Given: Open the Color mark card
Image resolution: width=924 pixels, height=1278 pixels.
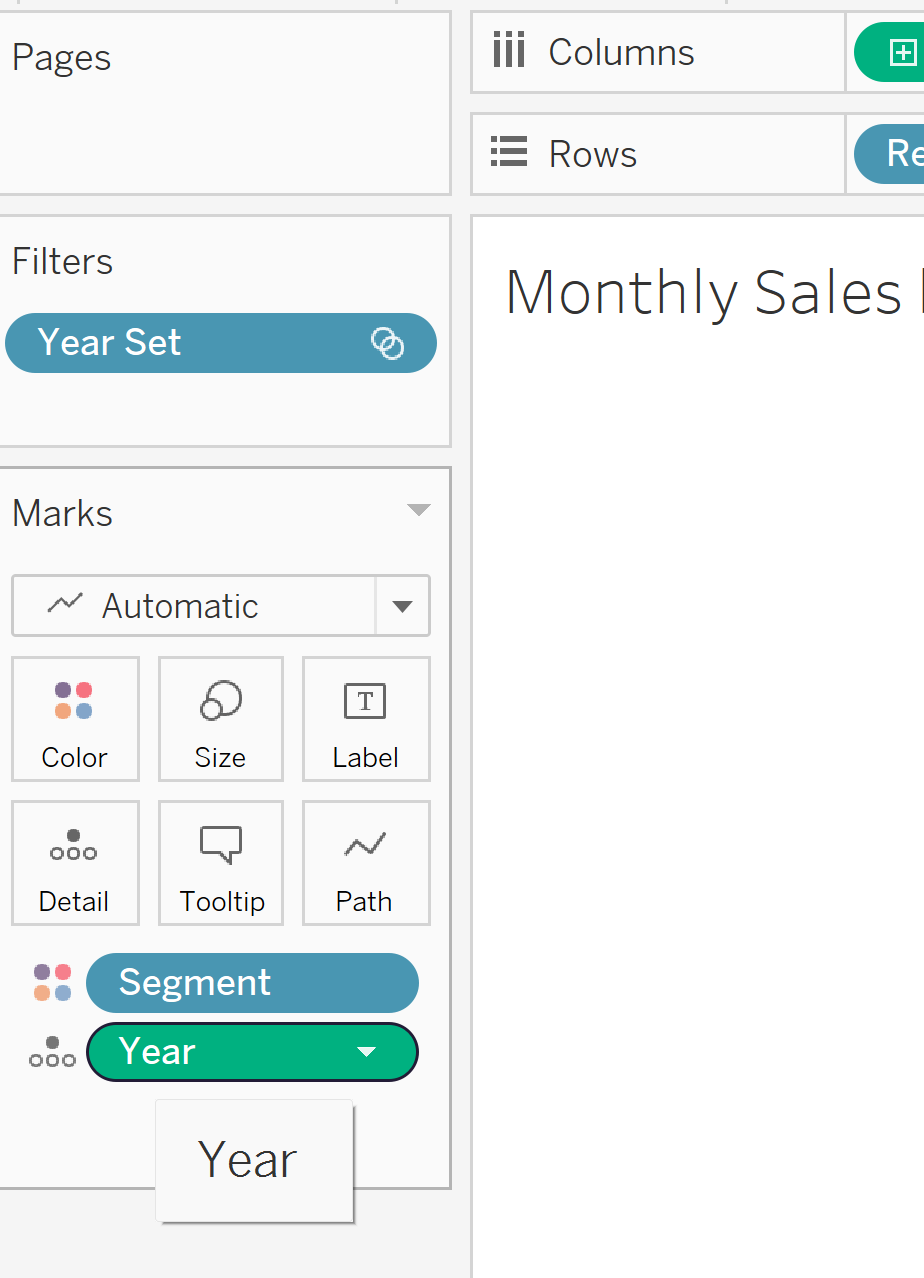Looking at the screenshot, I should click(75, 719).
